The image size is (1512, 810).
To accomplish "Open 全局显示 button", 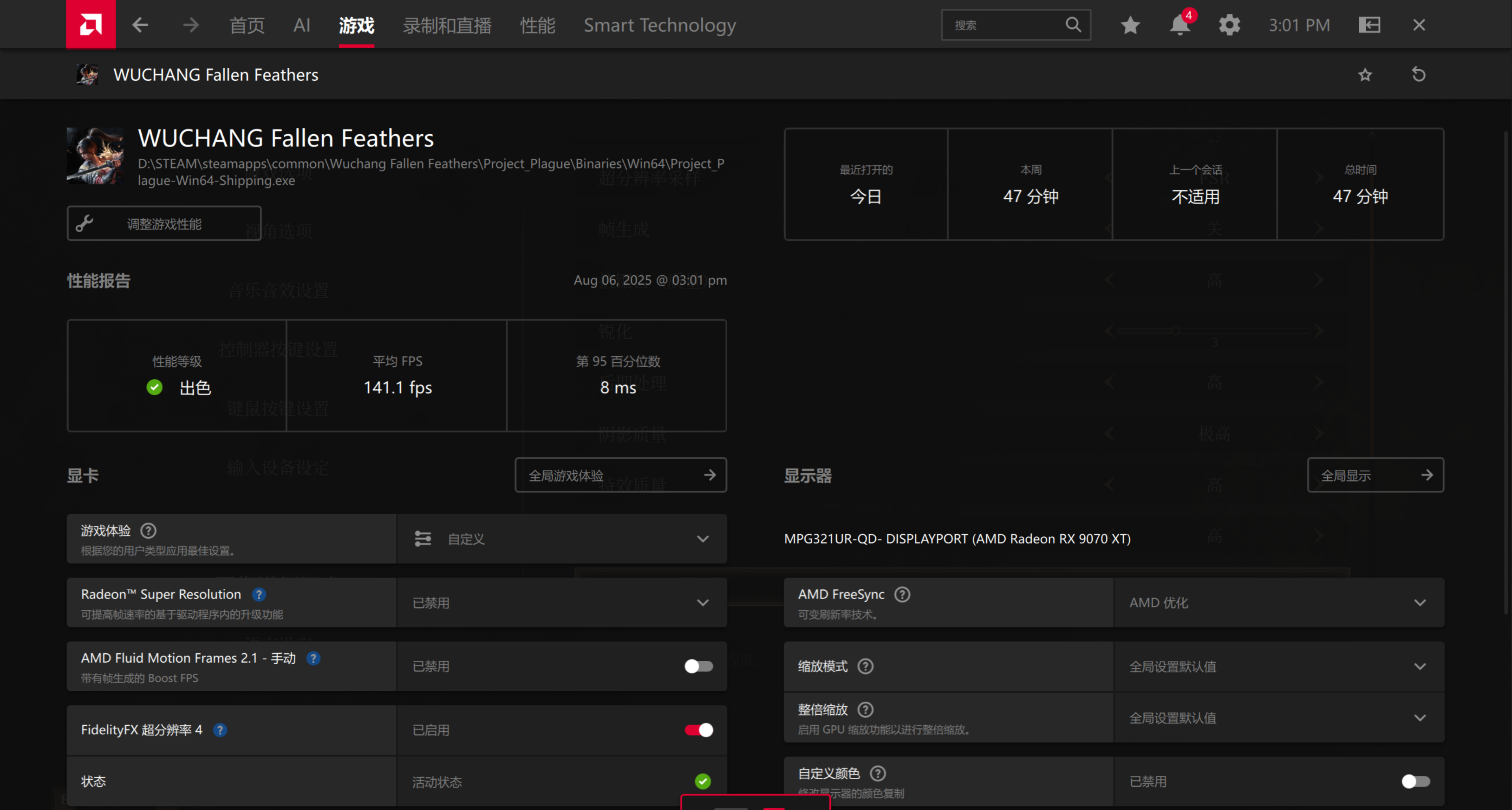I will [x=1375, y=475].
